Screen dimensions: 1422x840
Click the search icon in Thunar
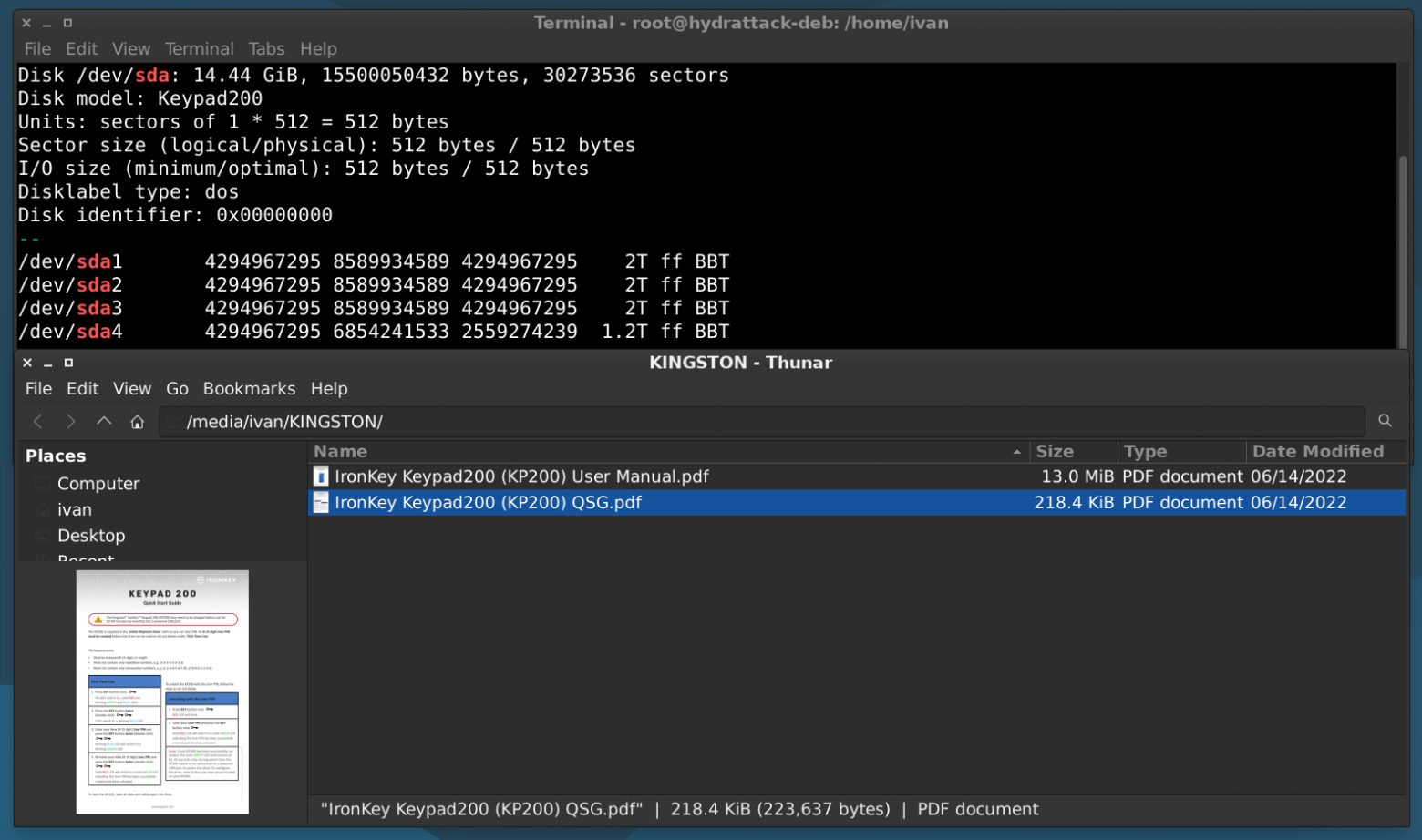point(1385,421)
